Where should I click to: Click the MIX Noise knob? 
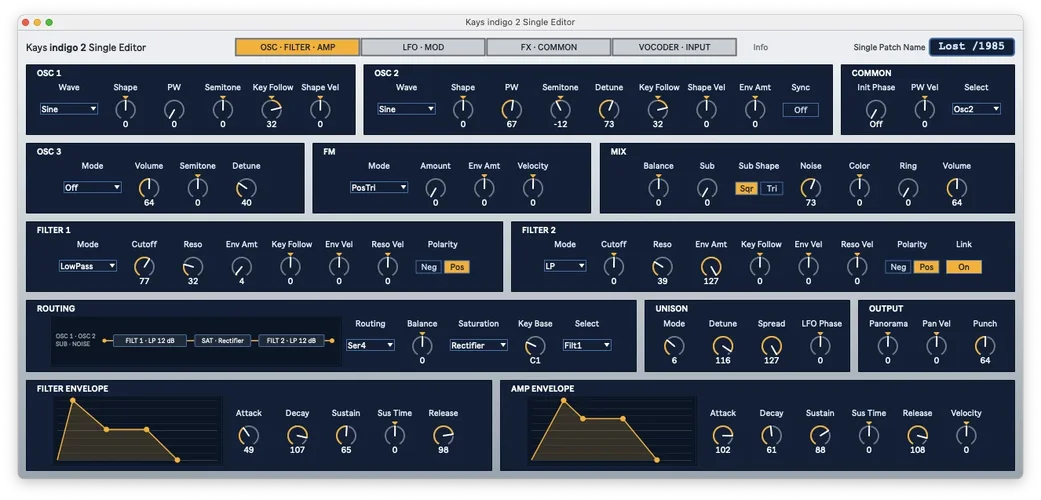point(811,188)
